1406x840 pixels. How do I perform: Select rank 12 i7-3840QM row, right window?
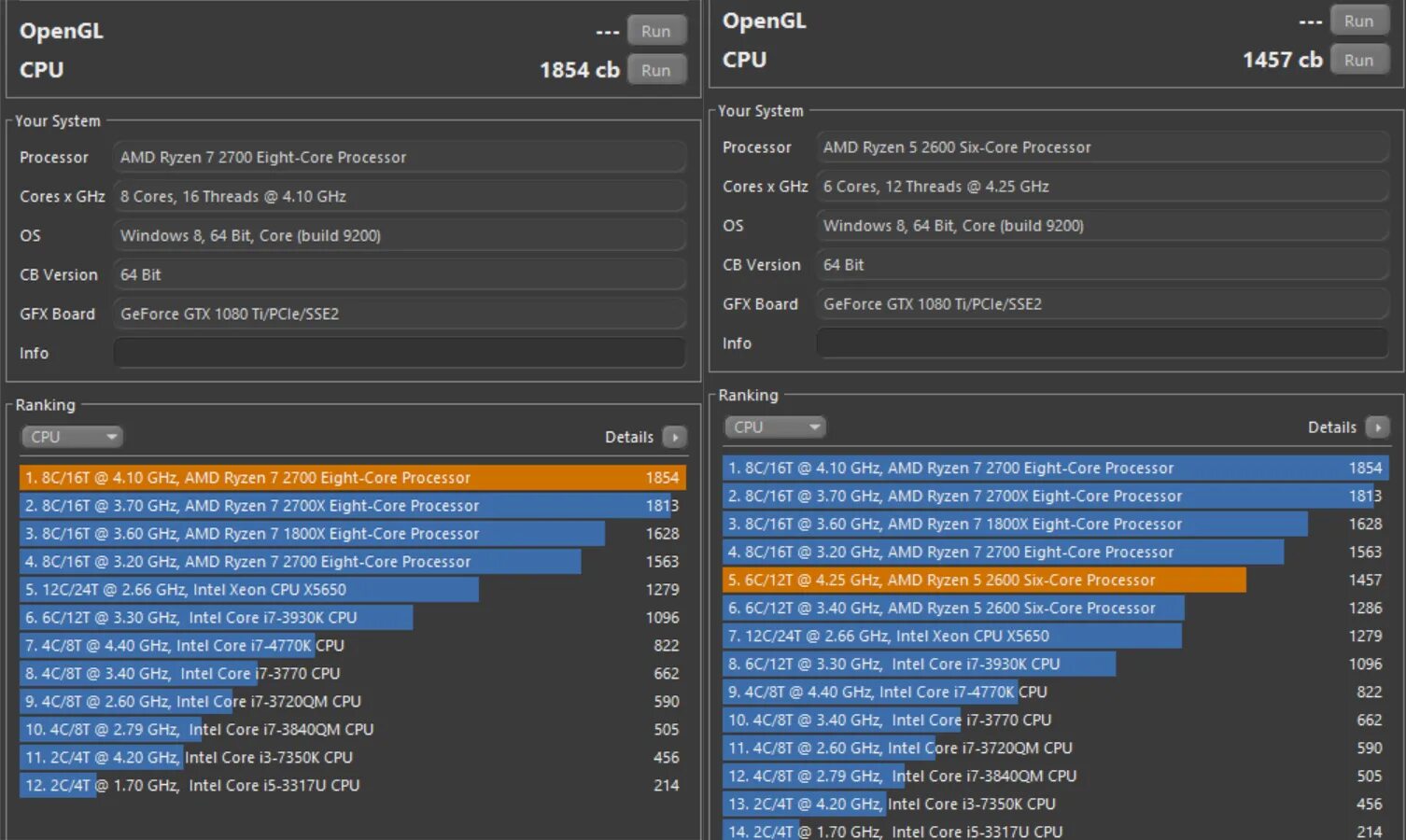[1056, 776]
